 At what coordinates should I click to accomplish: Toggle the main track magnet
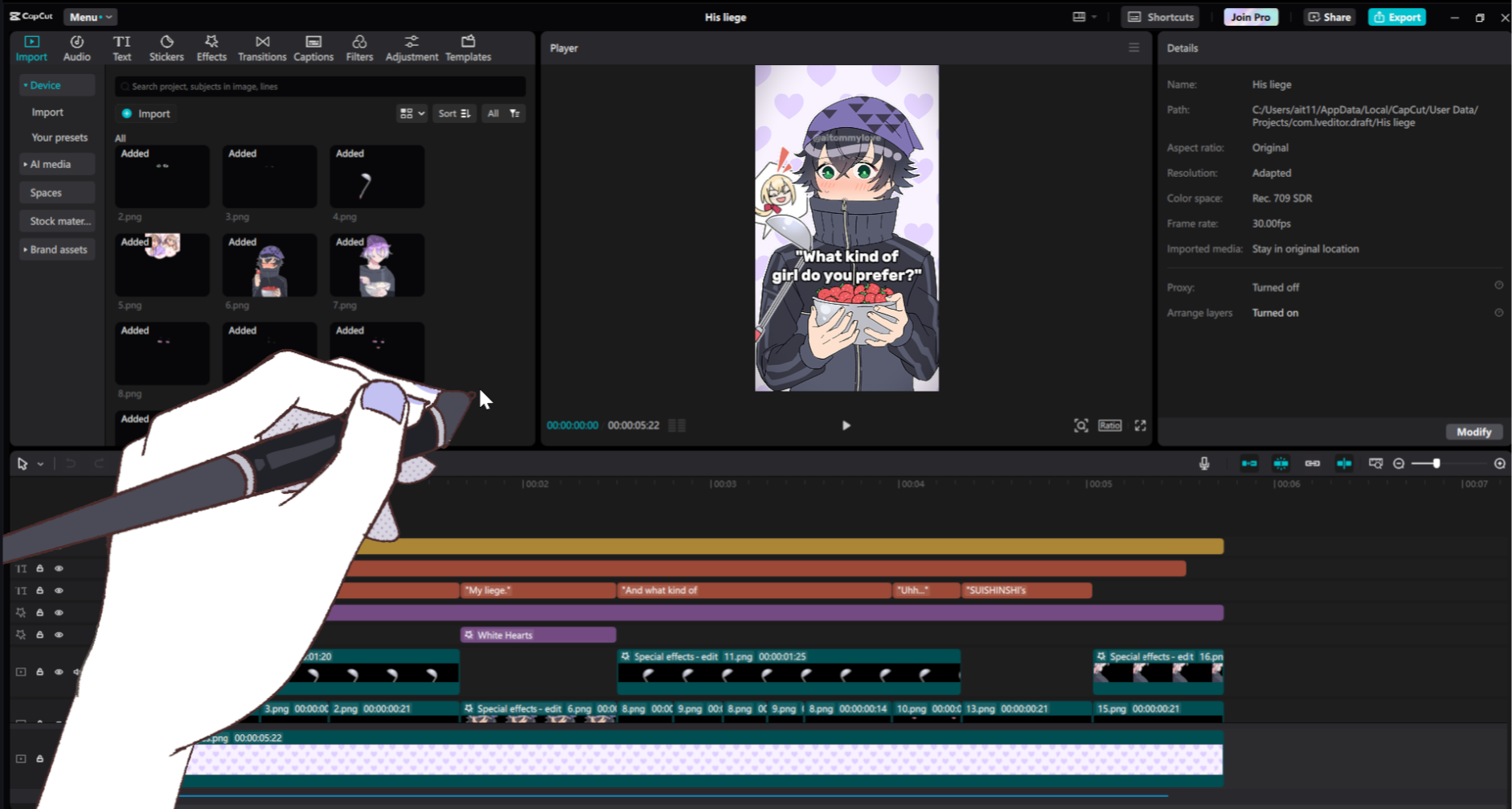(x=1249, y=463)
